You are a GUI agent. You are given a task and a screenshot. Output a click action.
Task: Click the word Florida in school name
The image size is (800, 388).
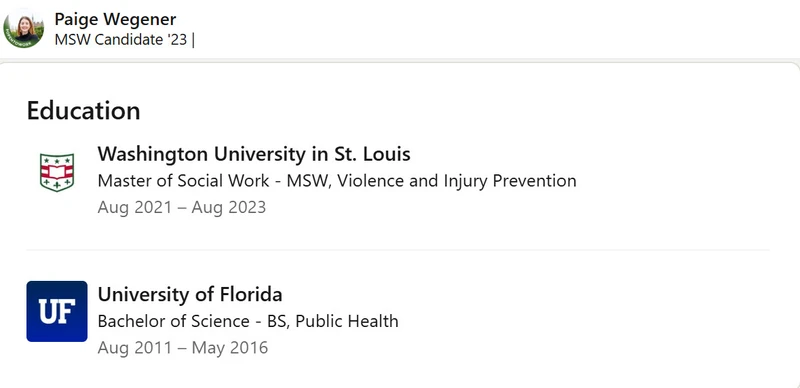(251, 295)
